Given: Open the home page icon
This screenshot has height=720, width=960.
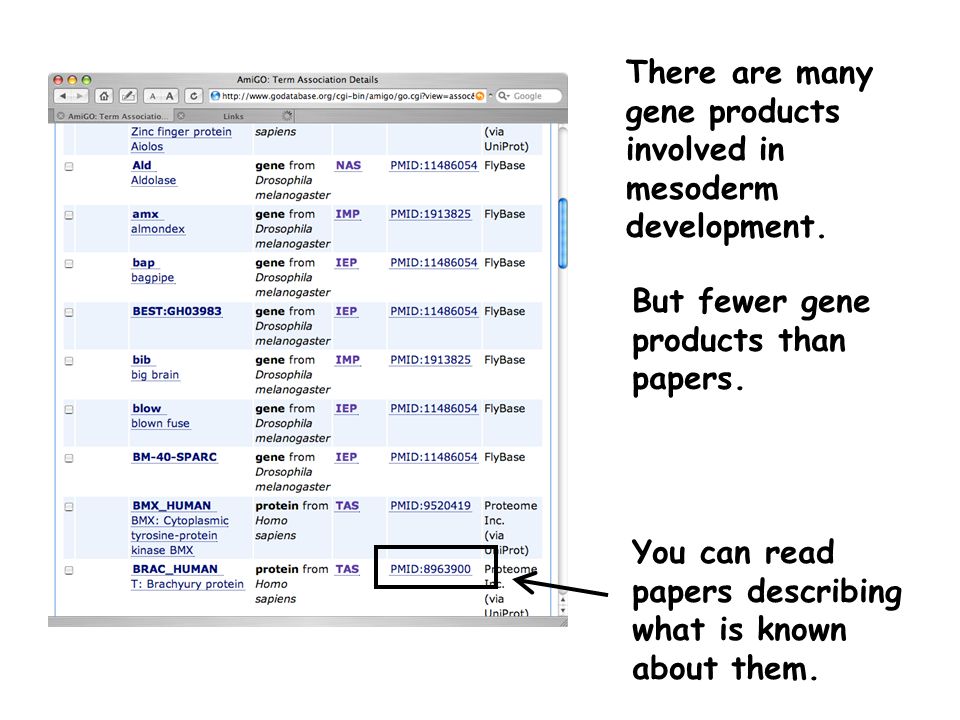Looking at the screenshot, I should 104,96.
